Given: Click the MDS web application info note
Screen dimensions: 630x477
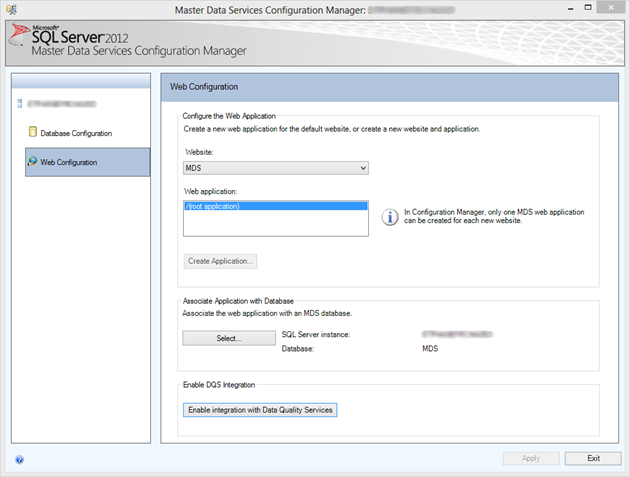Looking at the screenshot, I should pos(494,216).
